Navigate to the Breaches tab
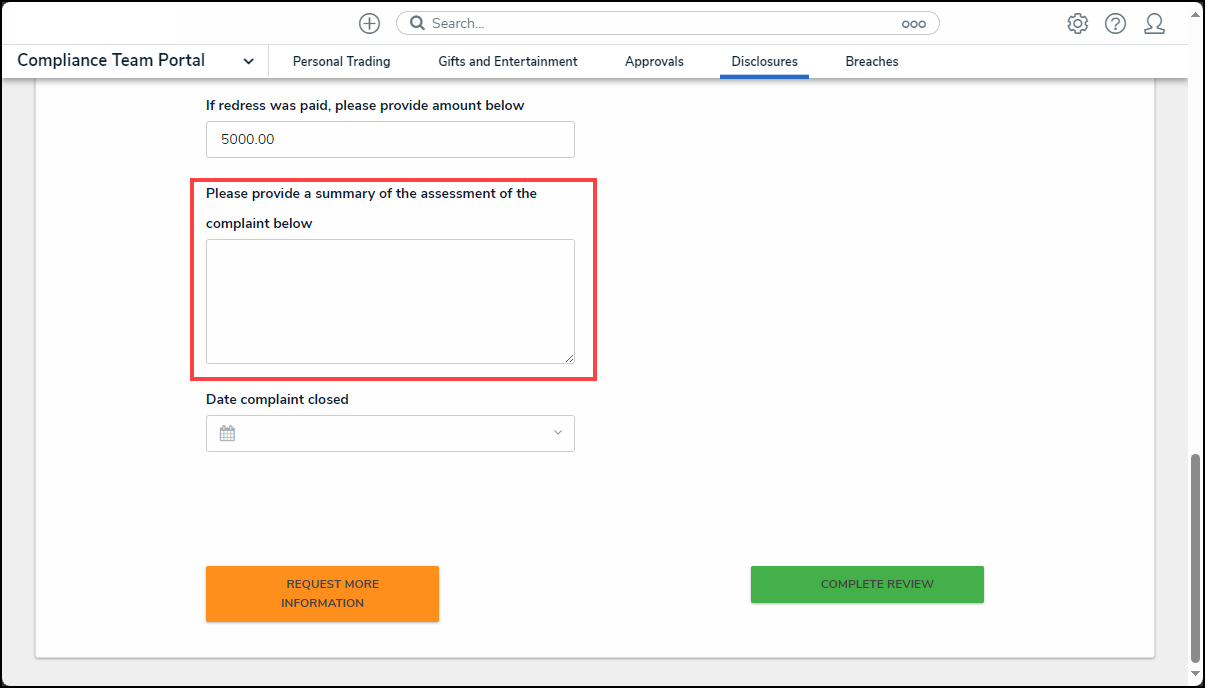Image resolution: width=1205 pixels, height=688 pixels. [871, 61]
